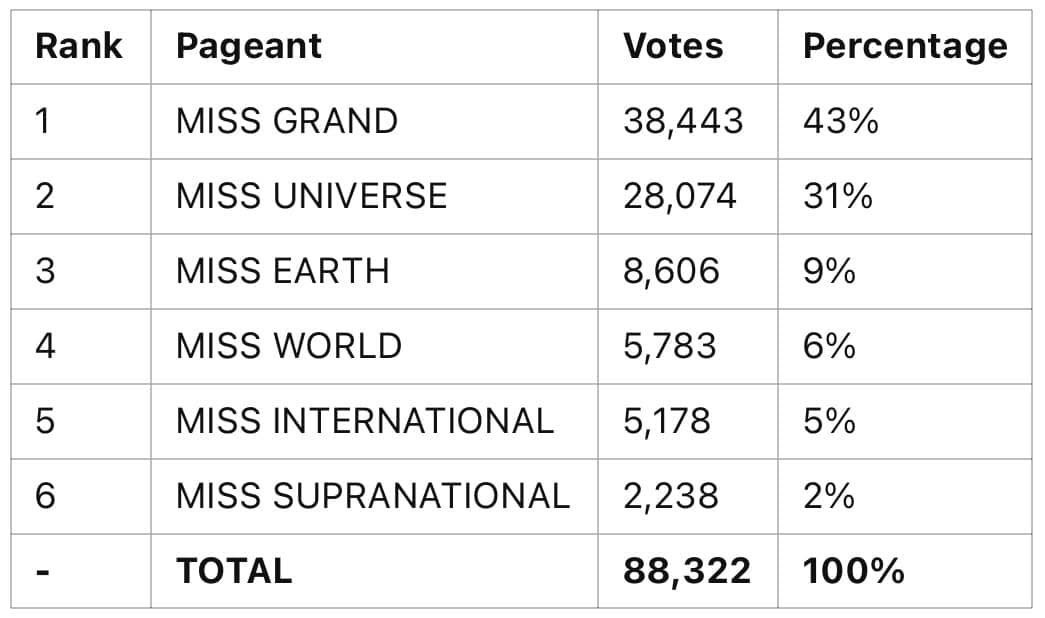Click the 5,783 votes value

tap(669, 346)
